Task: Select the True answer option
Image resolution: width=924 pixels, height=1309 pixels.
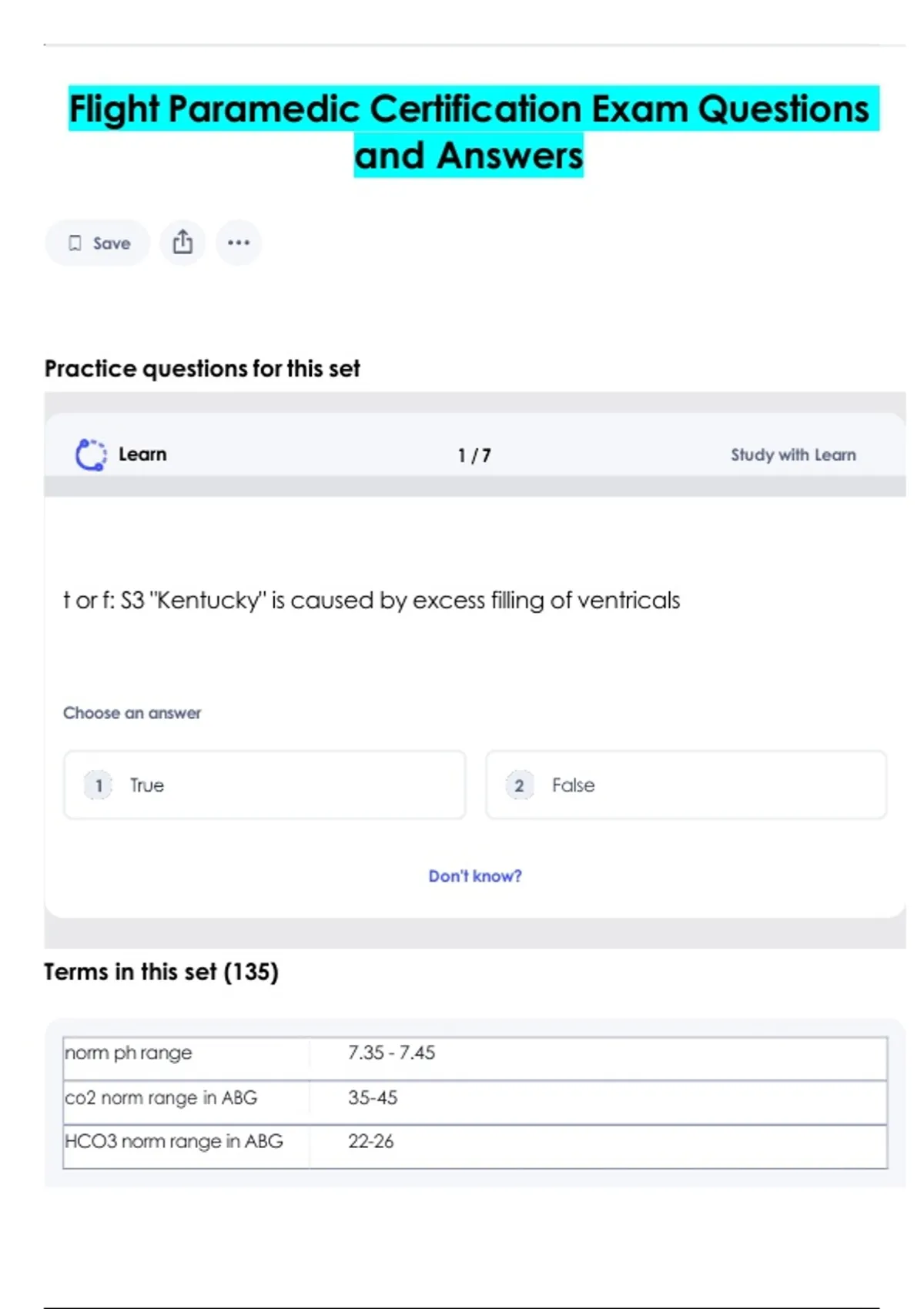Action: tap(264, 785)
